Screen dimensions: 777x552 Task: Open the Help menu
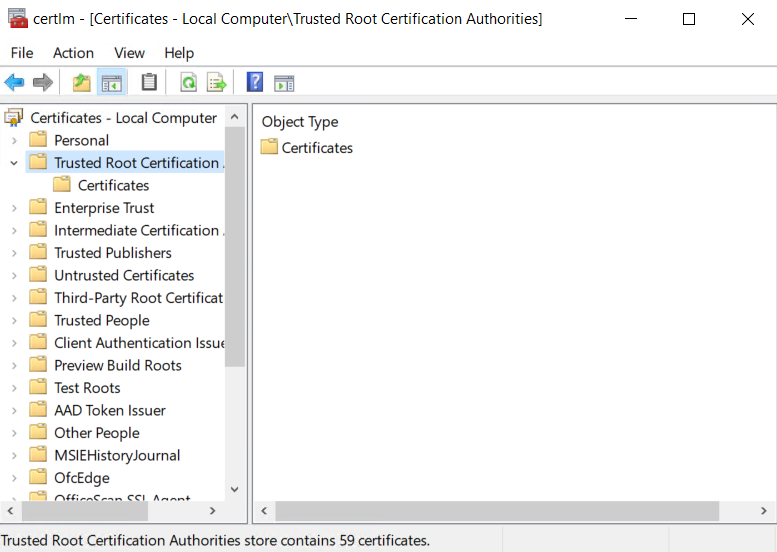(x=179, y=53)
